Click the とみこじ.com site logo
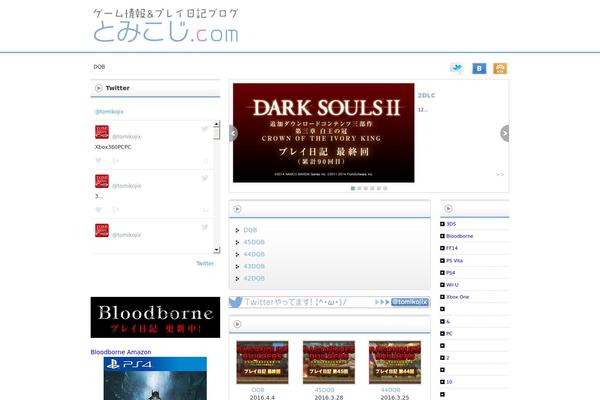Image resolution: width=600 pixels, height=400 pixels. [166, 26]
